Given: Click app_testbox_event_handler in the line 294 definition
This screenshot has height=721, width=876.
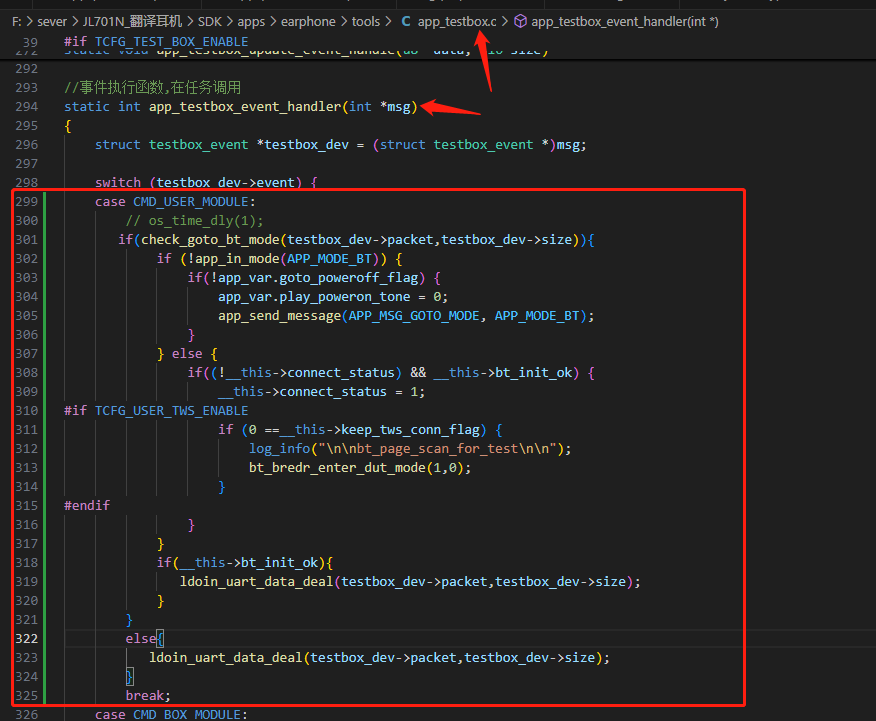Looking at the screenshot, I should [245, 107].
